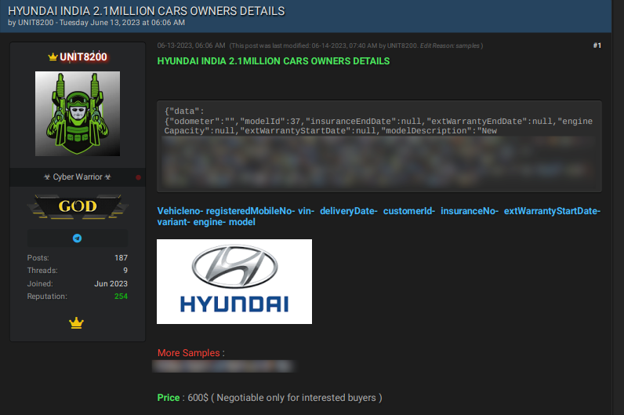Click the Cyber Warrior user title

tap(78, 177)
